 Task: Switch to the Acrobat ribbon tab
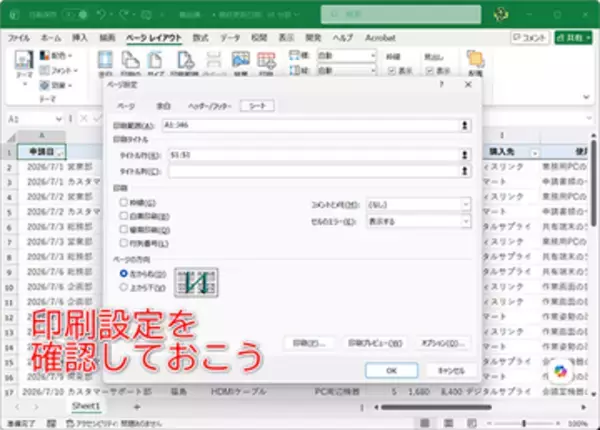[x=380, y=37]
